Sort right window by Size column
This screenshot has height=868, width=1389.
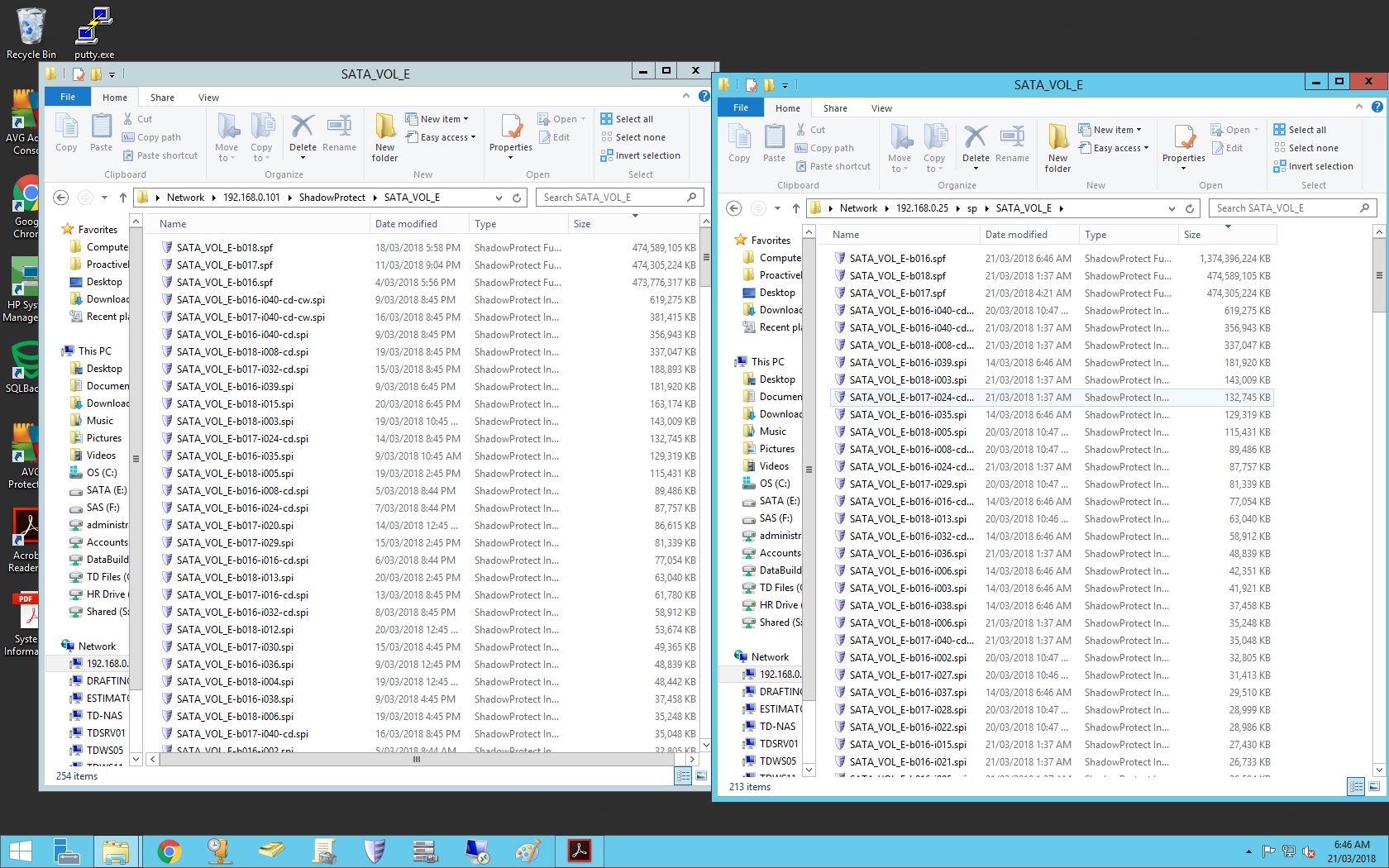pos(1227,235)
